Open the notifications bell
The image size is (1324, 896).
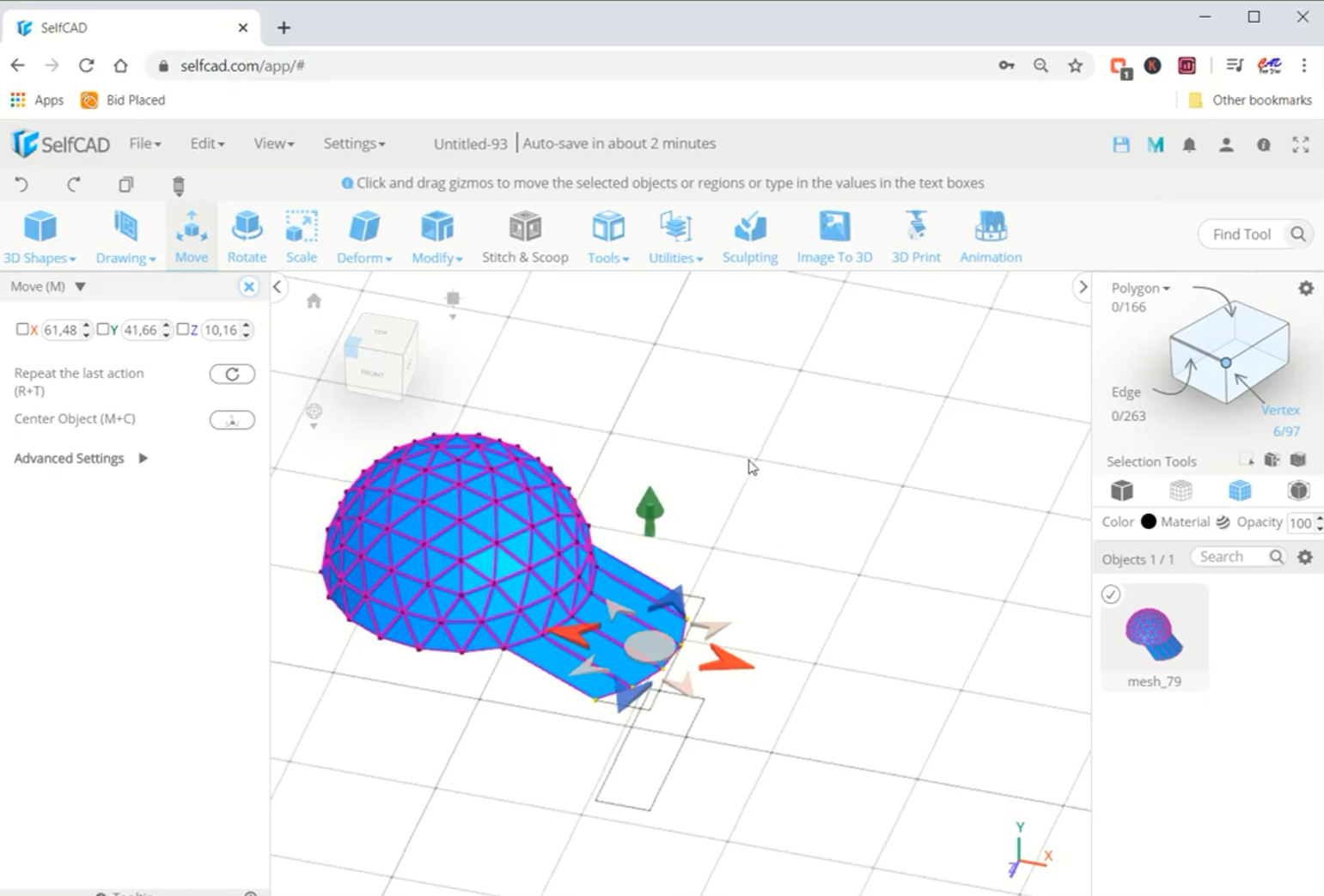point(1189,144)
